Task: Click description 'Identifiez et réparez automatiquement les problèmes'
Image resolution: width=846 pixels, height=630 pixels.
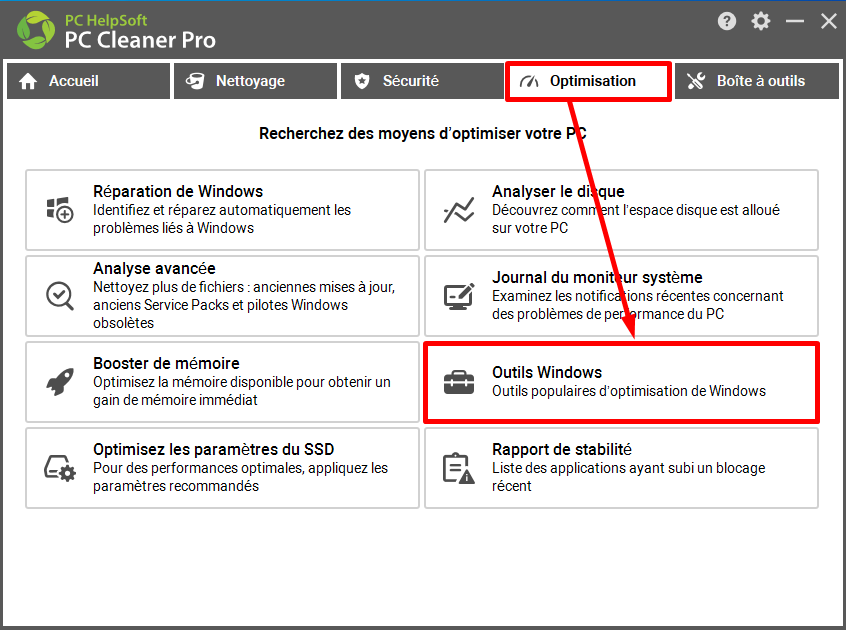Action: click(x=222, y=219)
